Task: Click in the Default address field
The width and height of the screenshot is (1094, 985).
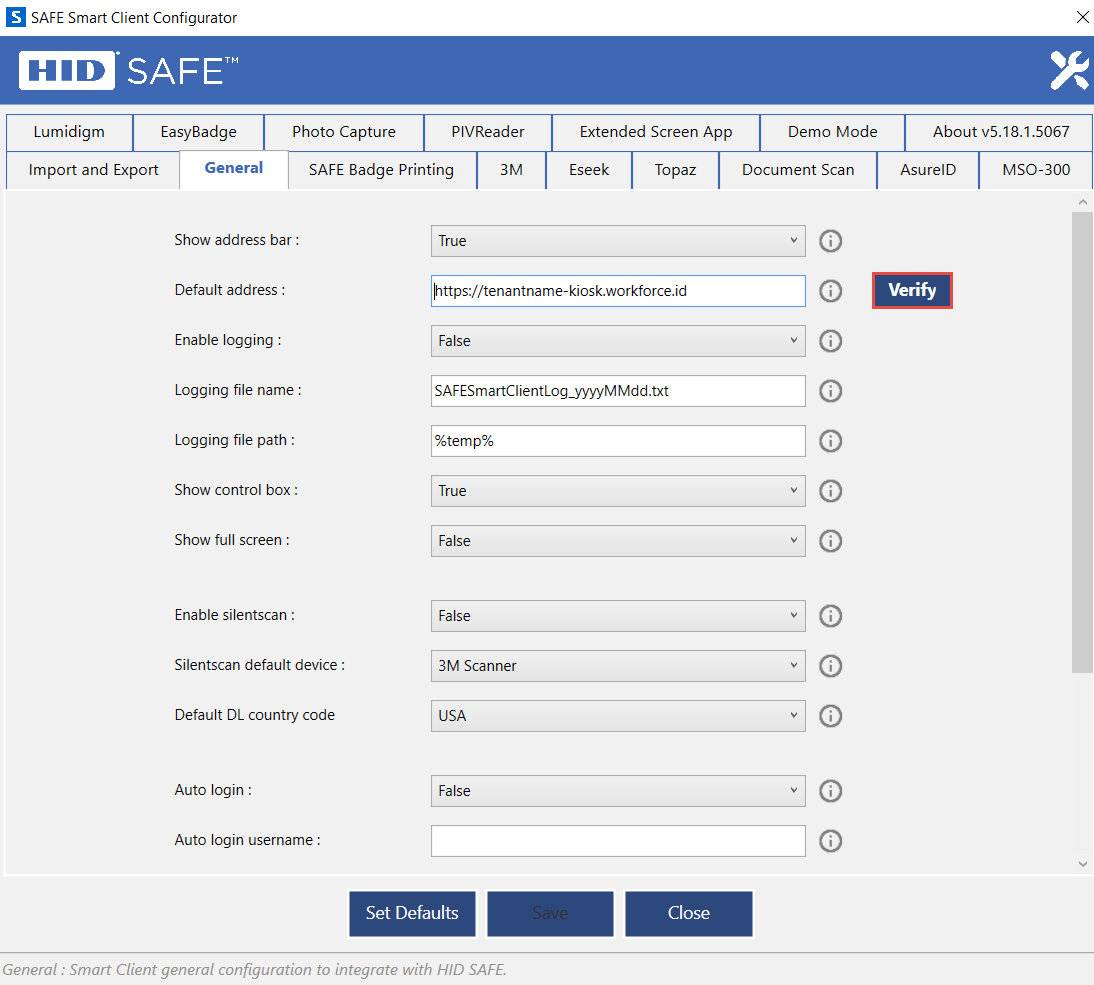Action: click(x=618, y=291)
